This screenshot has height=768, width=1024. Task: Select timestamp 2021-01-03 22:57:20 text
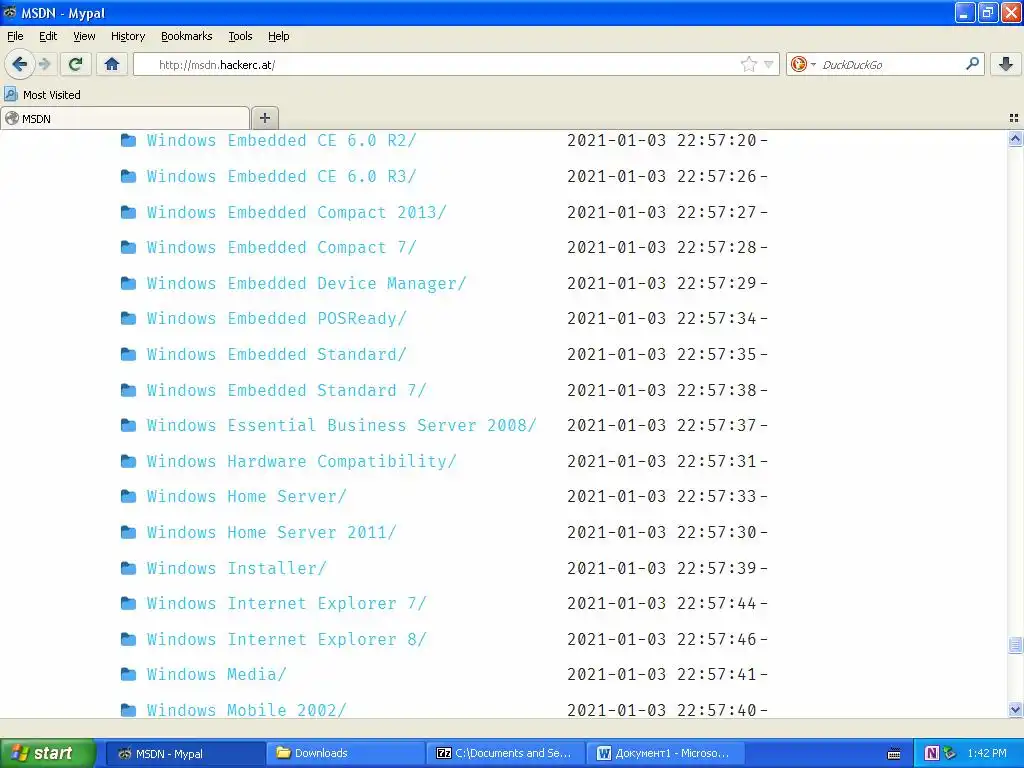pos(662,140)
